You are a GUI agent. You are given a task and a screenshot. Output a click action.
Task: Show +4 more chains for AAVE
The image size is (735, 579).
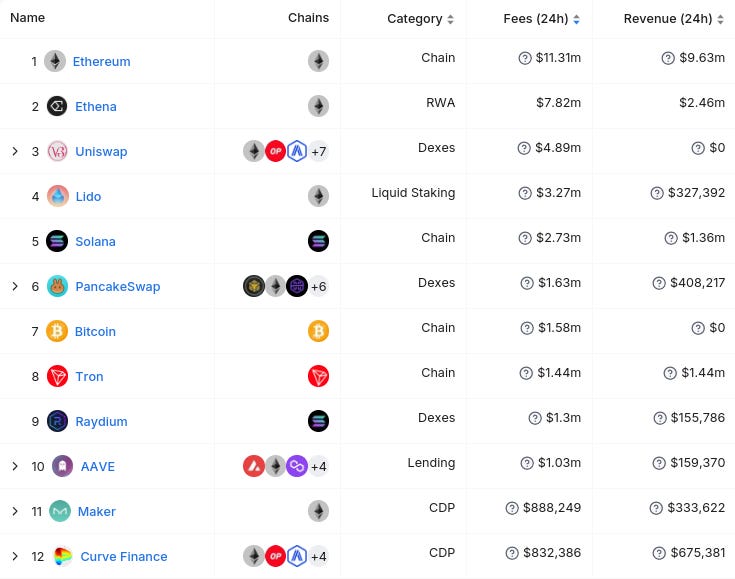tap(319, 466)
